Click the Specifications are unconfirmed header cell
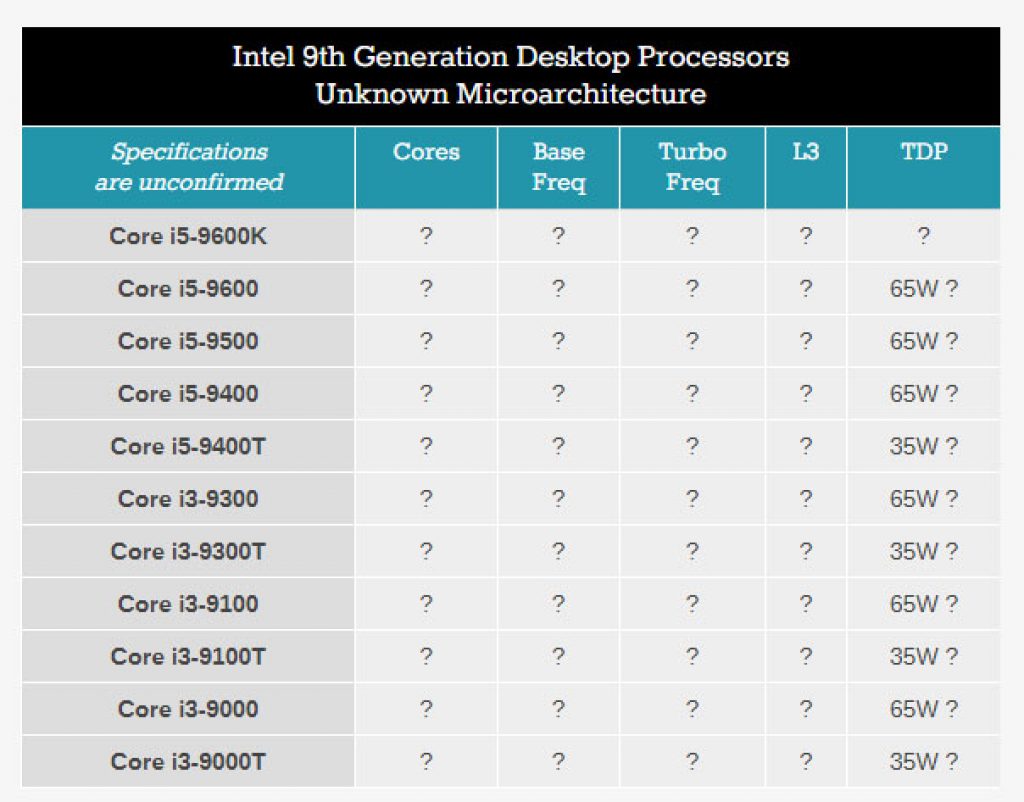Screen dimensions: 1024x802 click(187, 168)
